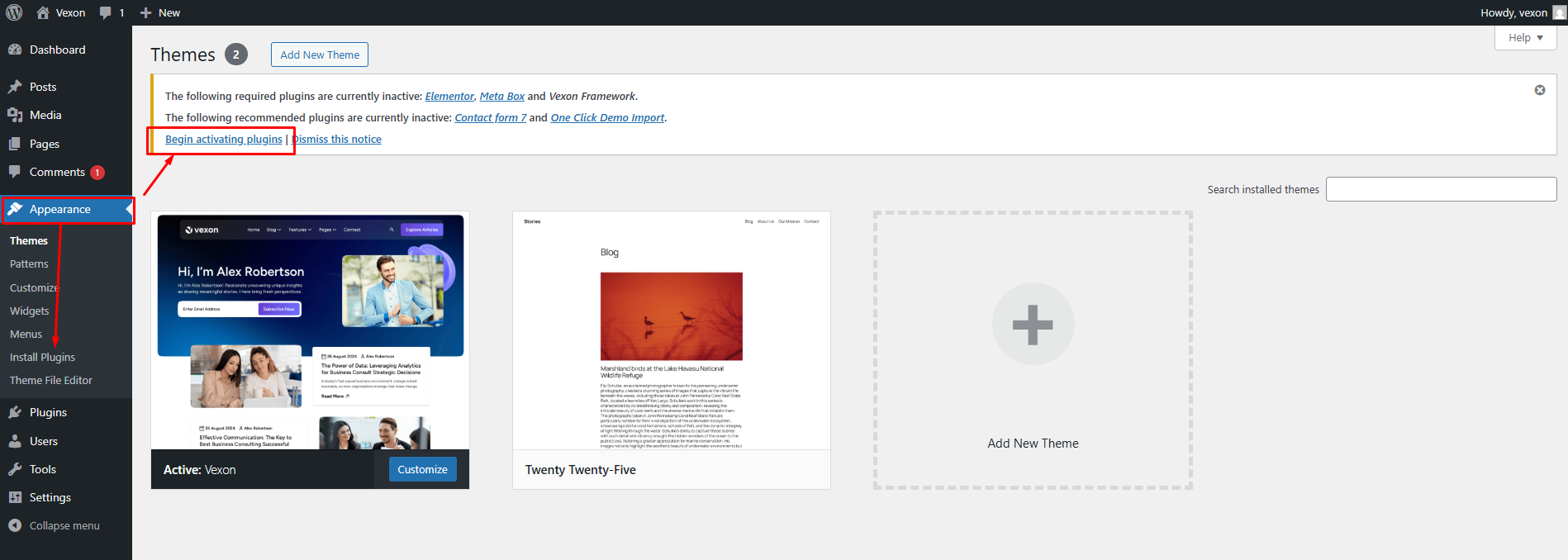Open Customize submenu item
Viewport: 1568px width, 560px height.
pyautogui.click(x=34, y=287)
